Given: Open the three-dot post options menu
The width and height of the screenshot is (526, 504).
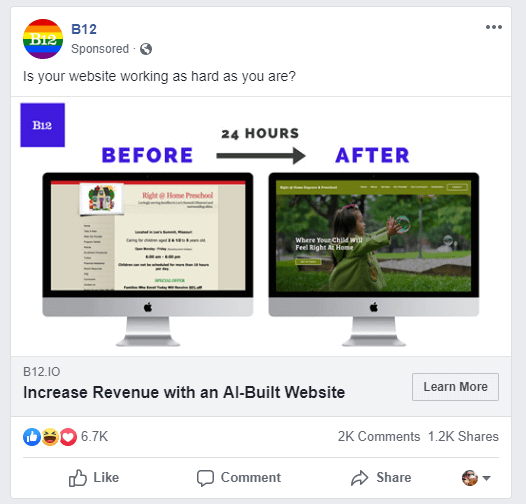Looking at the screenshot, I should [493, 27].
